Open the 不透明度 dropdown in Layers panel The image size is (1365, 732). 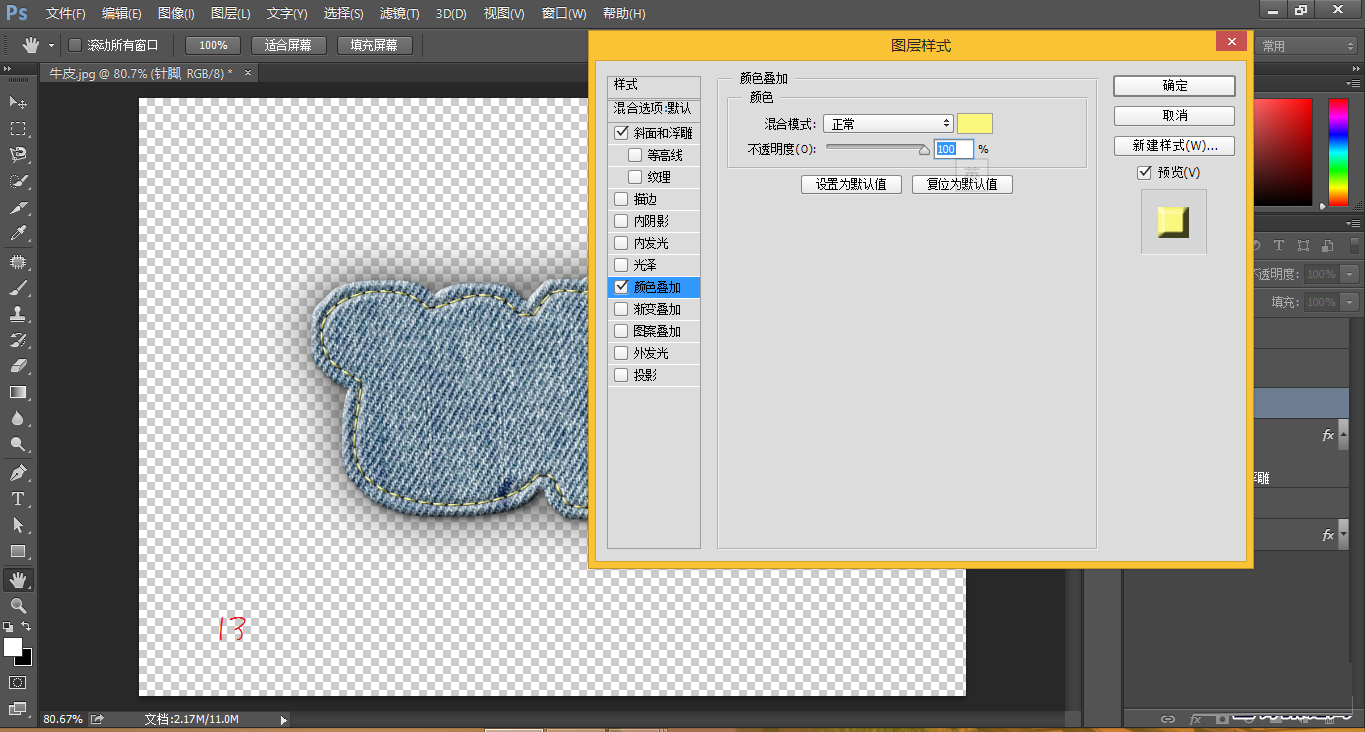click(x=1352, y=272)
